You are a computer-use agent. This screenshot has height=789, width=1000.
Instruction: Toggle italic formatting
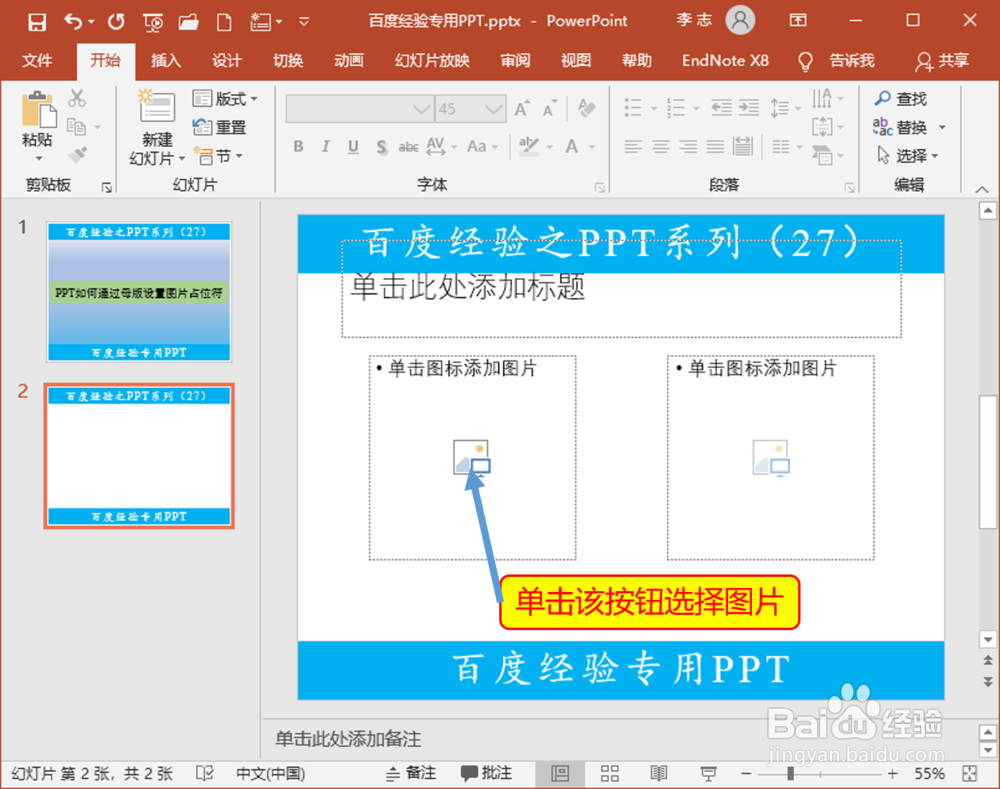click(326, 147)
